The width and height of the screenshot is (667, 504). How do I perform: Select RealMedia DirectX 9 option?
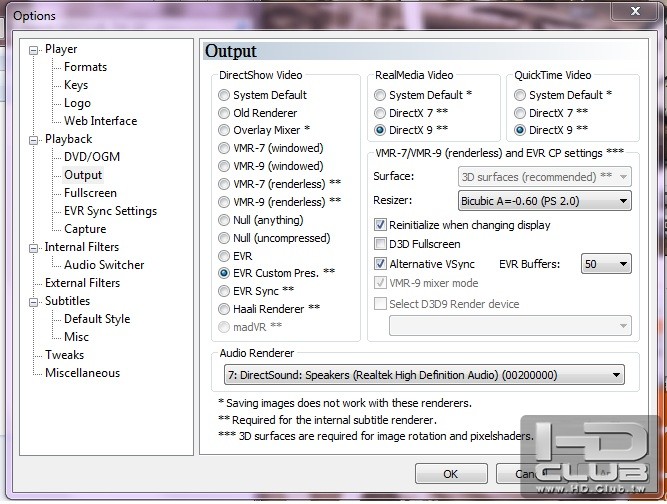(x=380, y=130)
